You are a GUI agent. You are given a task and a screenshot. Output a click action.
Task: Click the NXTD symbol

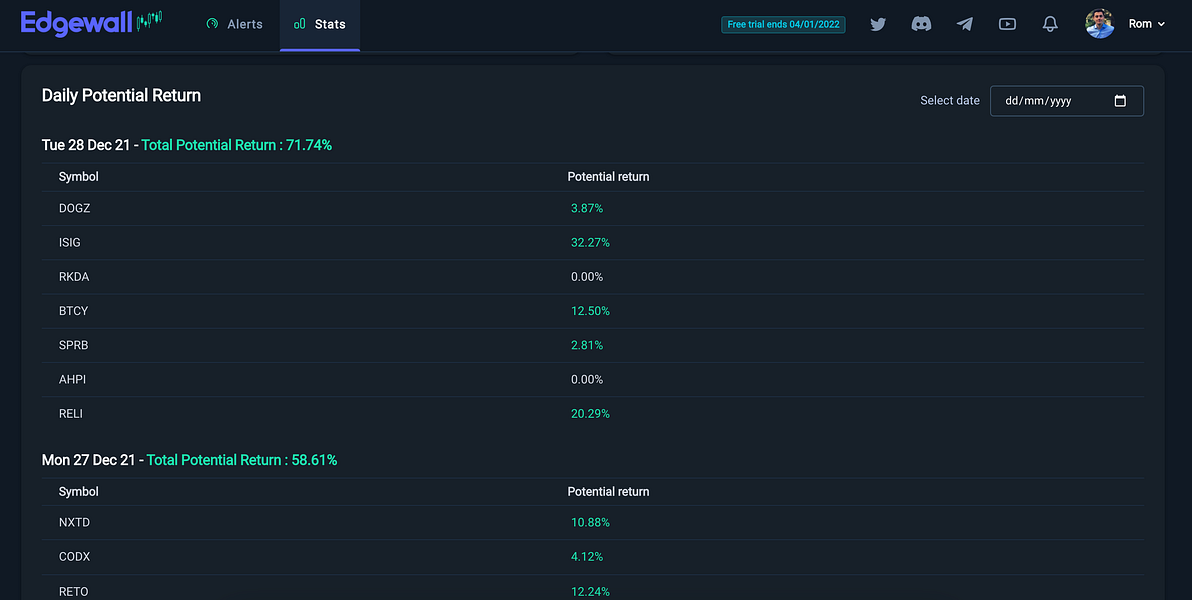pos(75,522)
